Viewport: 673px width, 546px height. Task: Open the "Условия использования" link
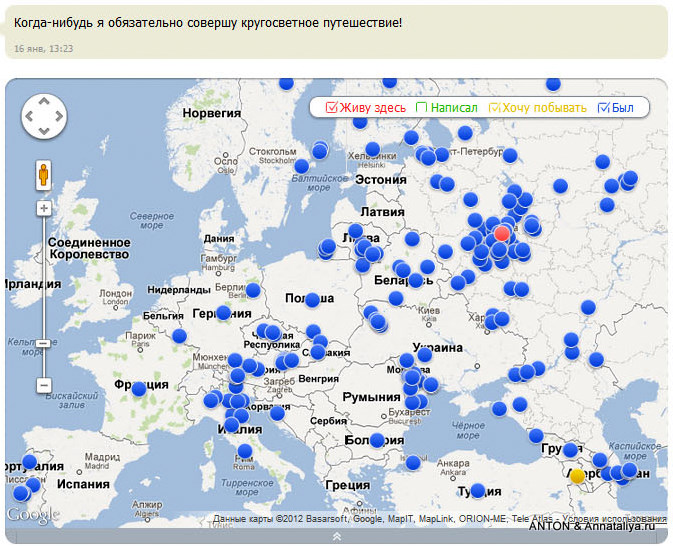[615, 519]
